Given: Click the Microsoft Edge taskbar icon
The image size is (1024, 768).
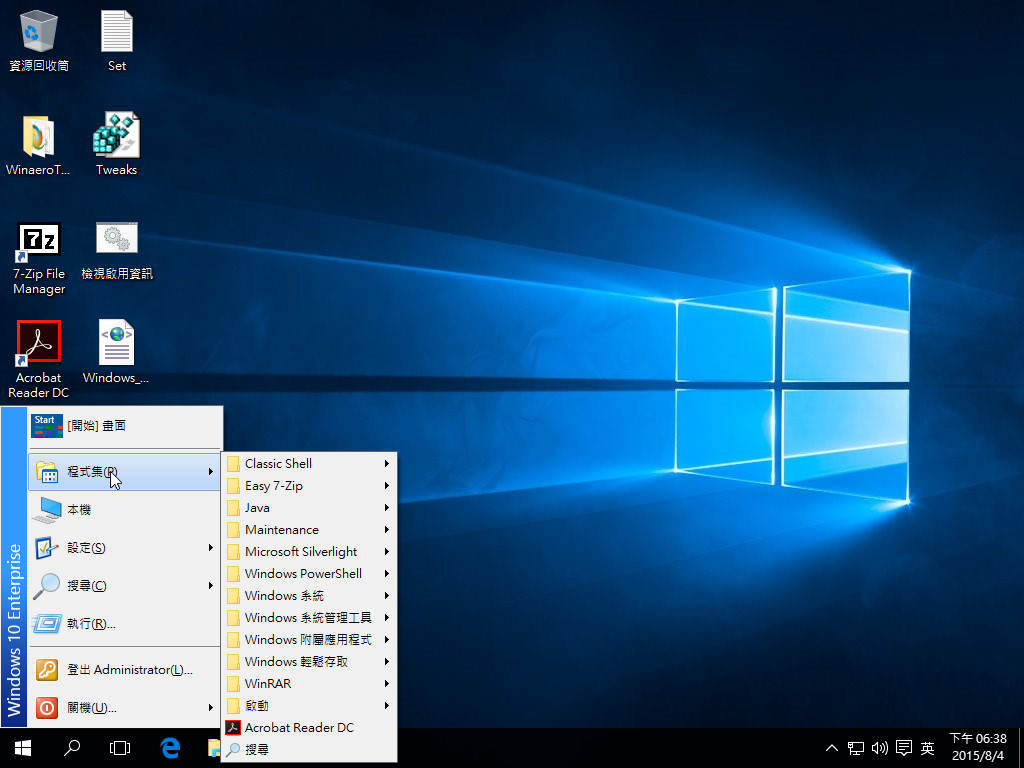Looking at the screenshot, I should point(170,747).
